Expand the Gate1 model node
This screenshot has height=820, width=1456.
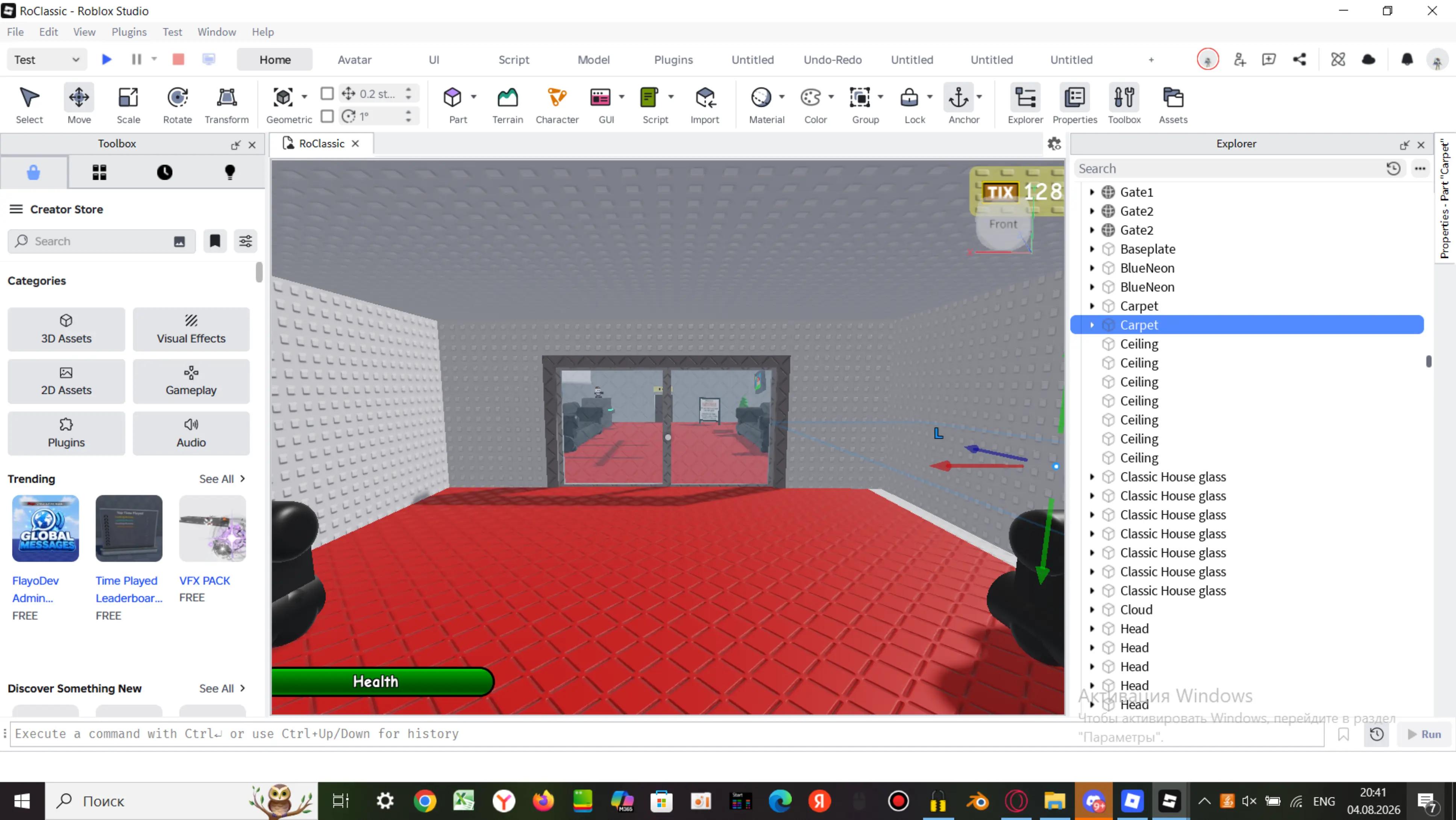coord(1092,192)
